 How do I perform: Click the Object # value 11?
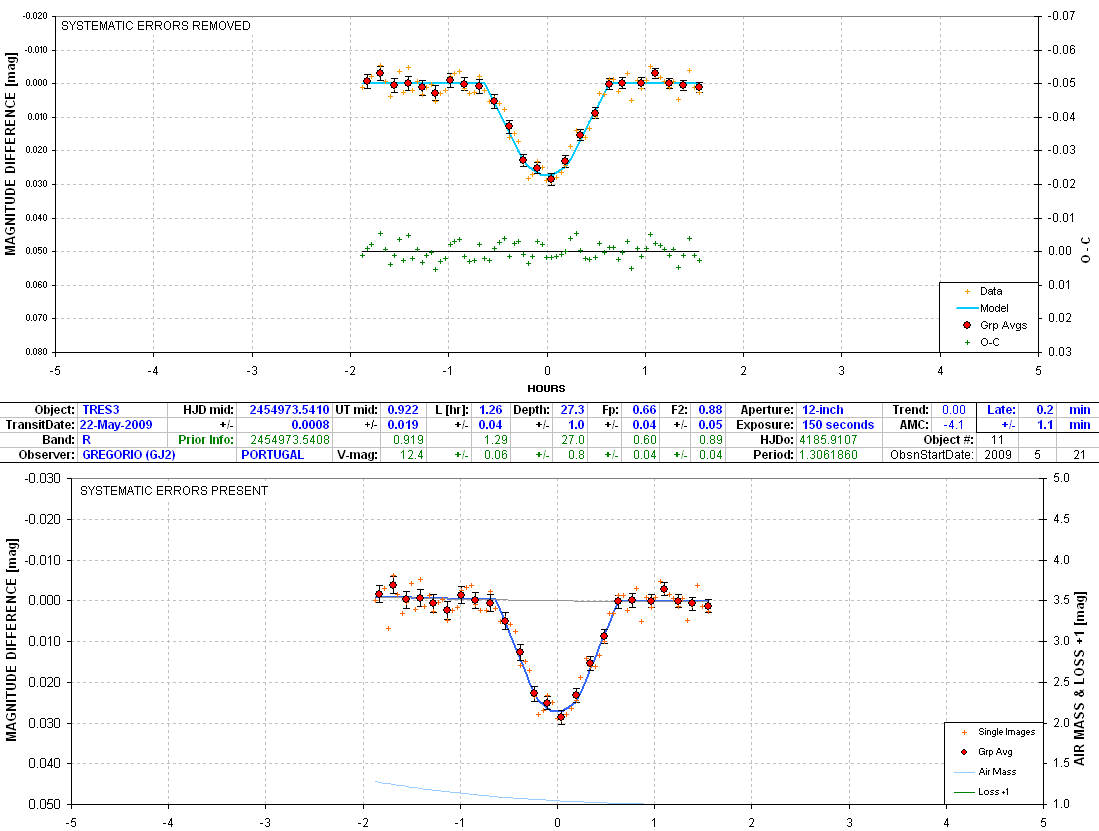997,439
